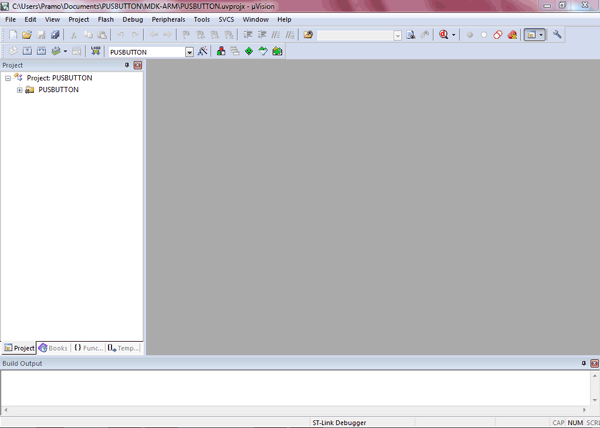Image resolution: width=600 pixels, height=428 pixels.
Task: Open a file using folder icon
Action: tap(26, 35)
